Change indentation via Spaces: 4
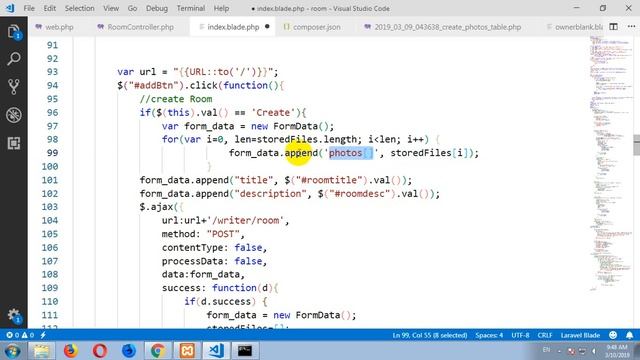 [x=489, y=335]
